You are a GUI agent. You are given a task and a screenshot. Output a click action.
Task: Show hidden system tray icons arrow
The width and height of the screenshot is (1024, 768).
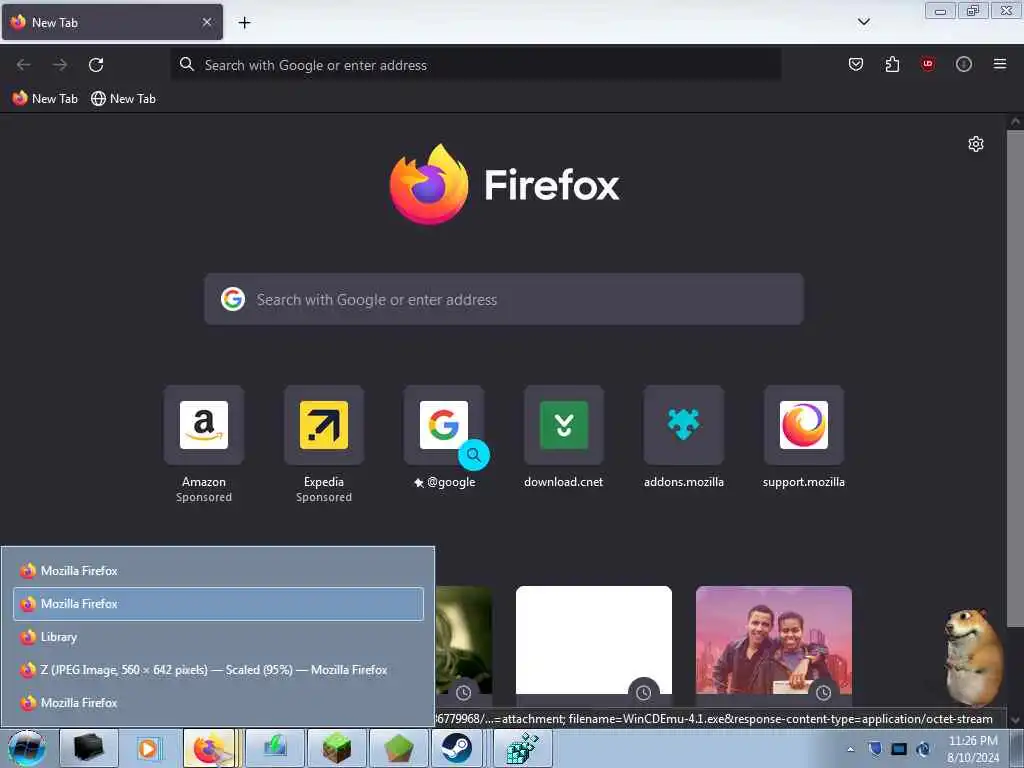pyautogui.click(x=850, y=749)
